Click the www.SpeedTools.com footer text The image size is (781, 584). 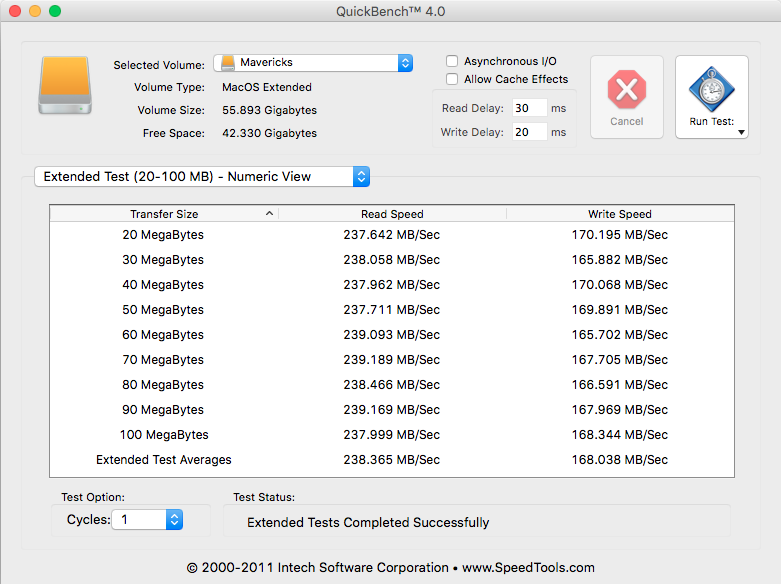[528, 568]
